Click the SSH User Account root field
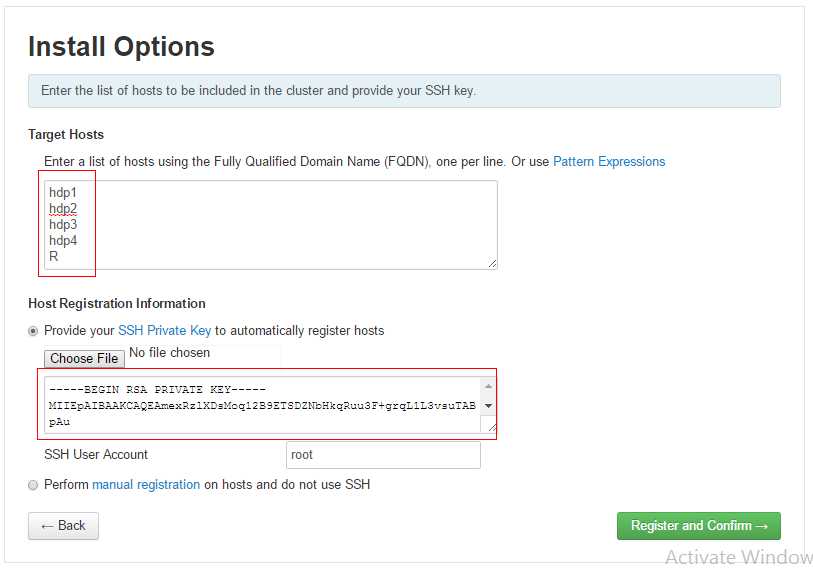This screenshot has height=568, width=813. click(383, 455)
